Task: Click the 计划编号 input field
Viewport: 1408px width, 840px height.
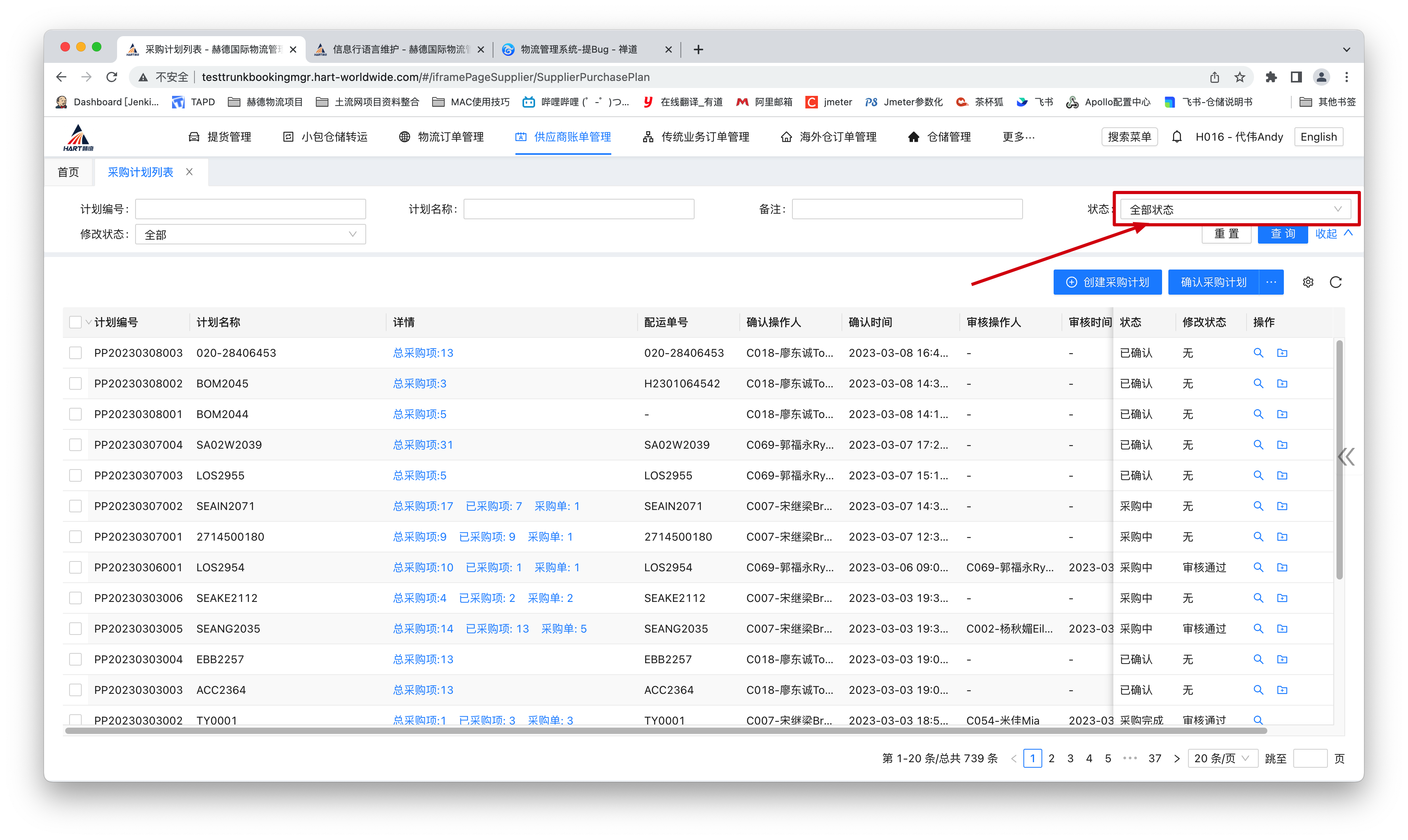Action: (x=250, y=209)
